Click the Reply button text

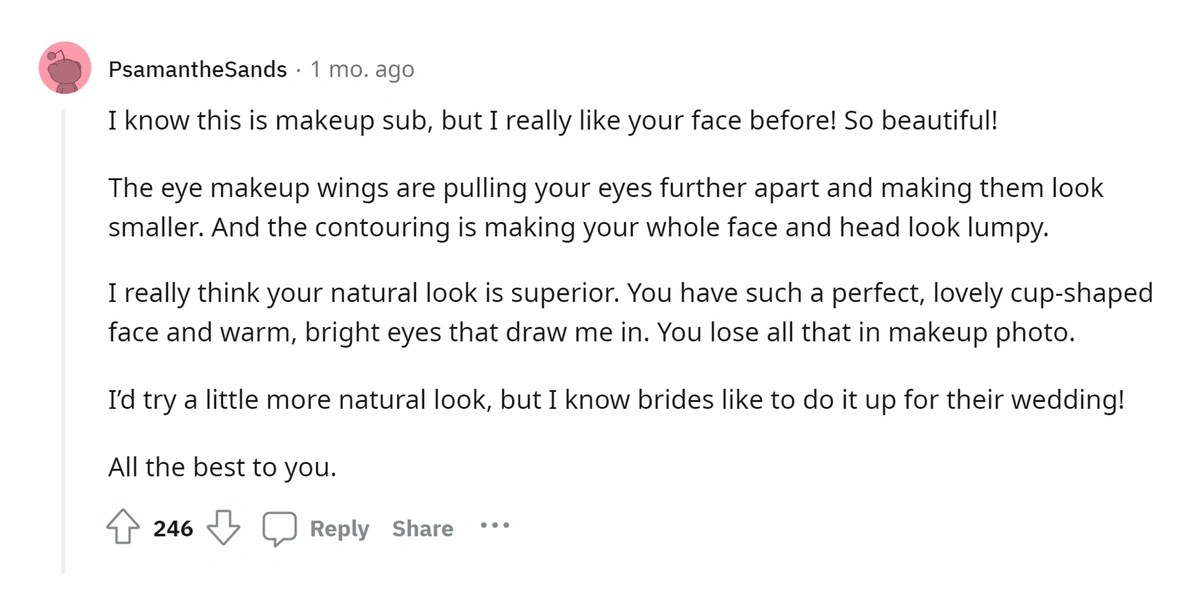click(x=339, y=528)
